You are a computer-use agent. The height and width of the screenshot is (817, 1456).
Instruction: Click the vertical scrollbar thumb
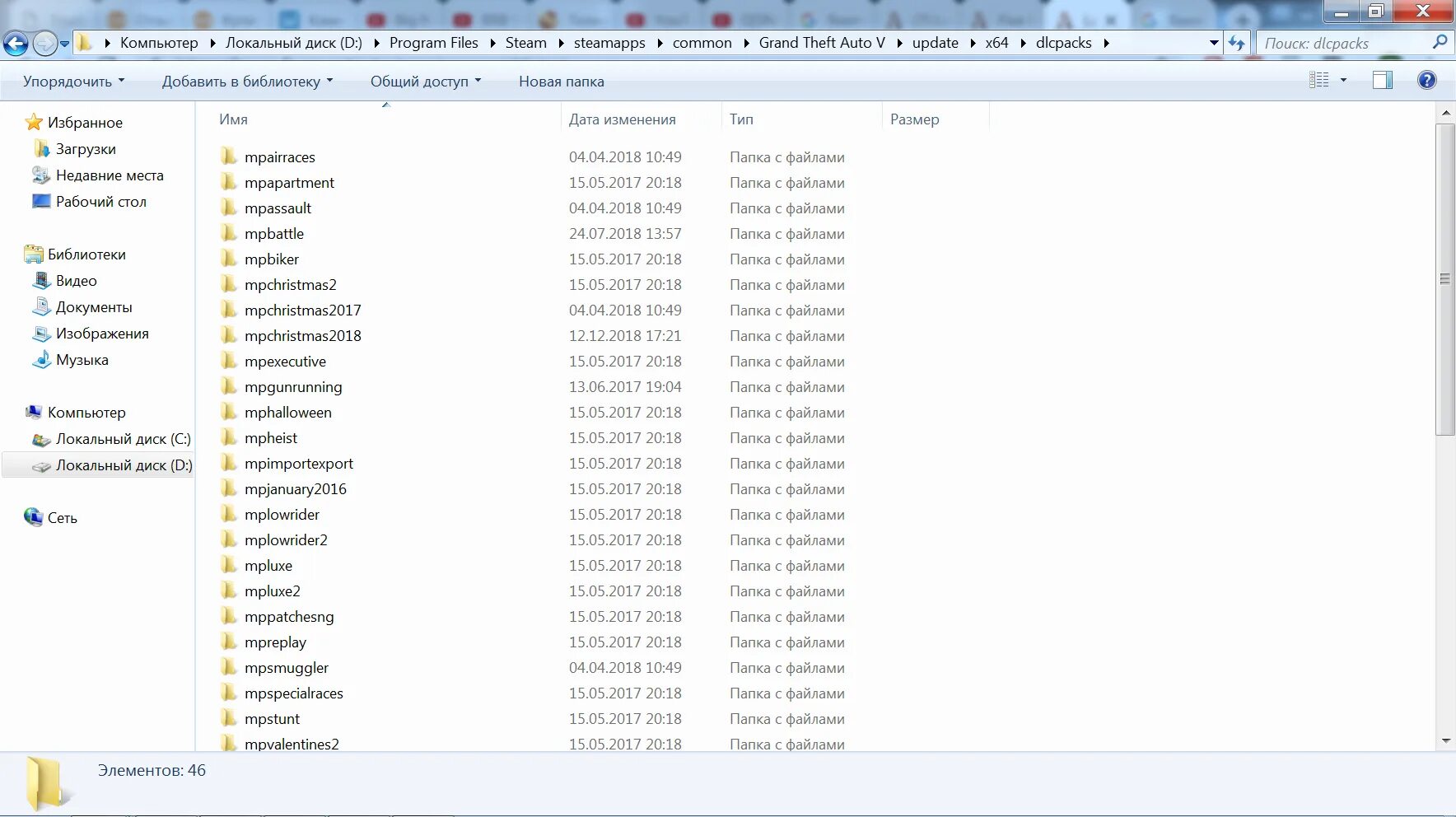[x=1444, y=279]
